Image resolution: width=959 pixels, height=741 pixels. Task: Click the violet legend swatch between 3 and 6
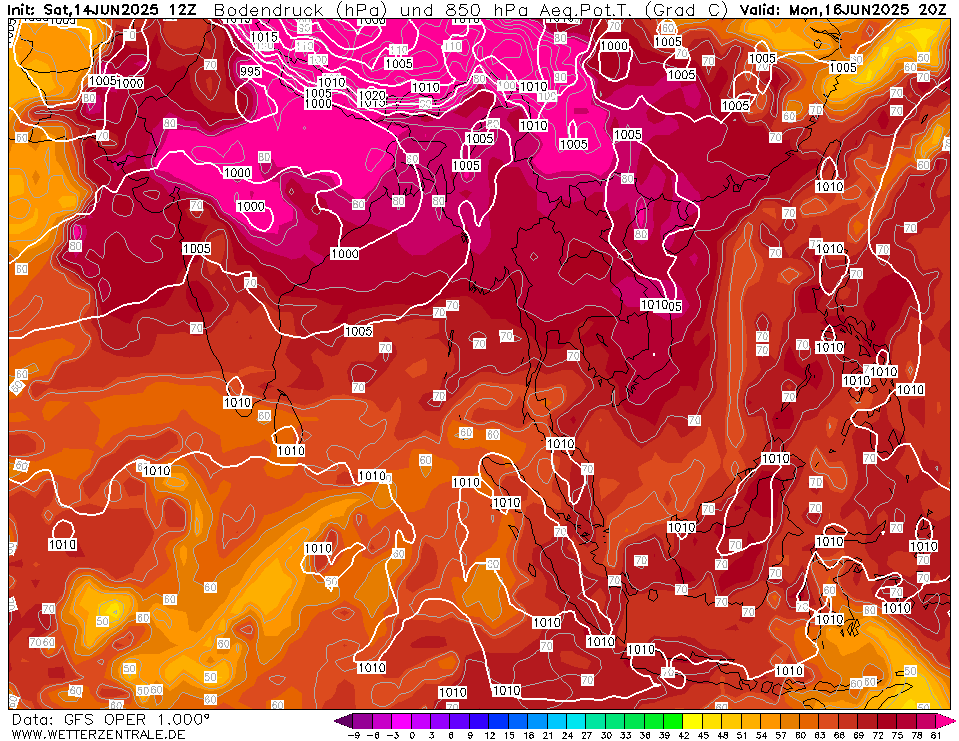point(441,721)
